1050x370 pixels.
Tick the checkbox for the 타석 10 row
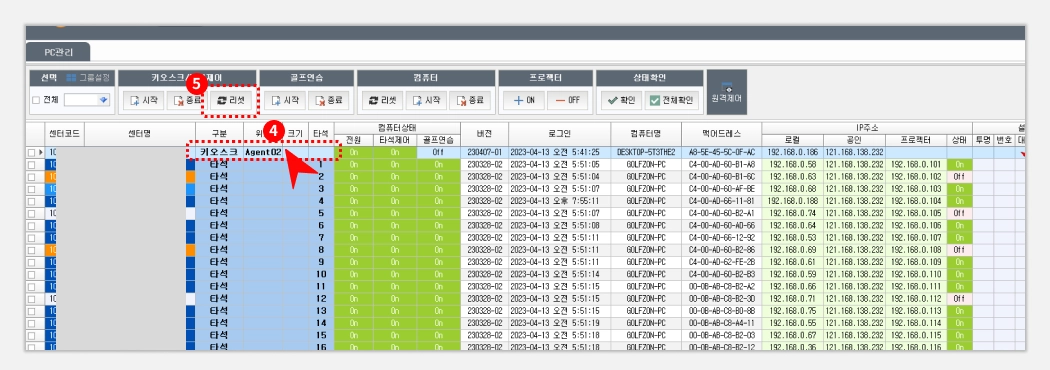(x=31, y=274)
